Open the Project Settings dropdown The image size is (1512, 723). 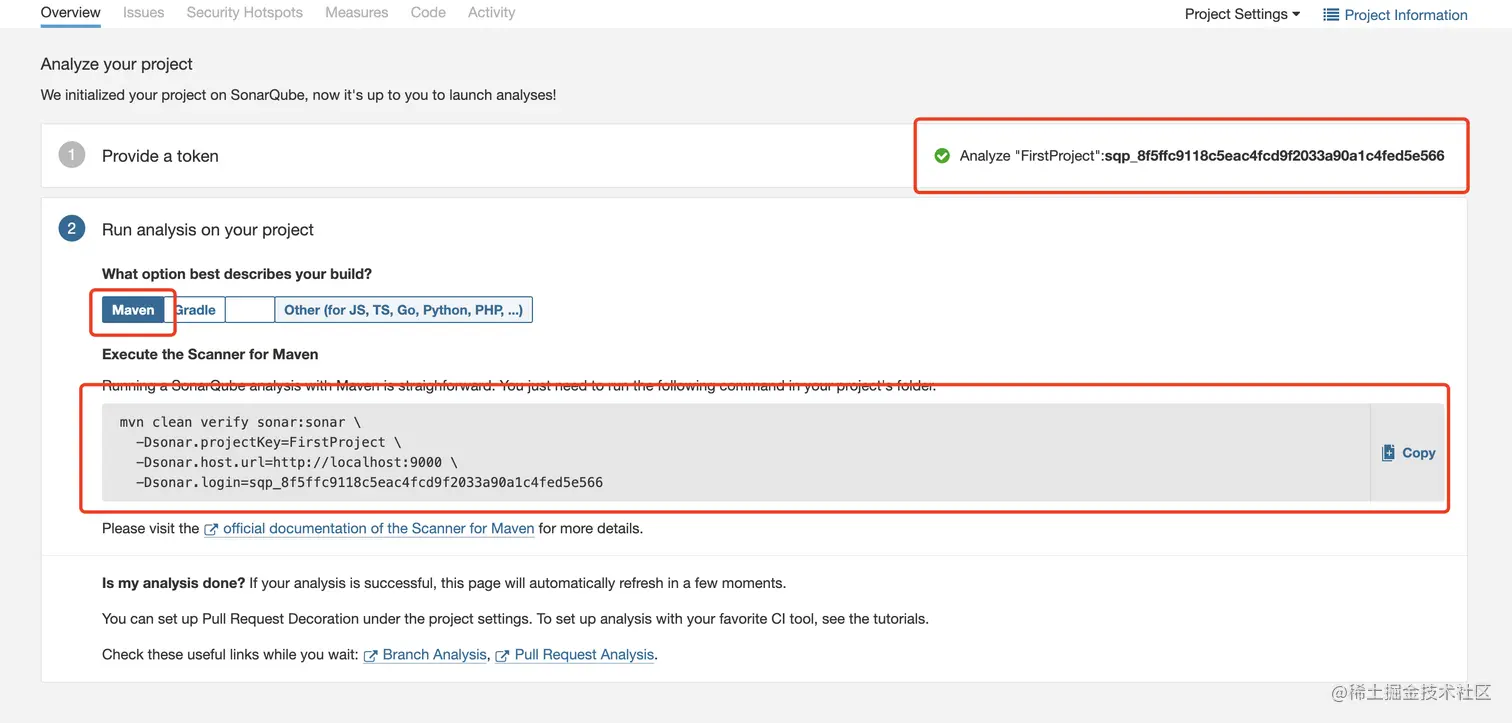[x=1242, y=14]
